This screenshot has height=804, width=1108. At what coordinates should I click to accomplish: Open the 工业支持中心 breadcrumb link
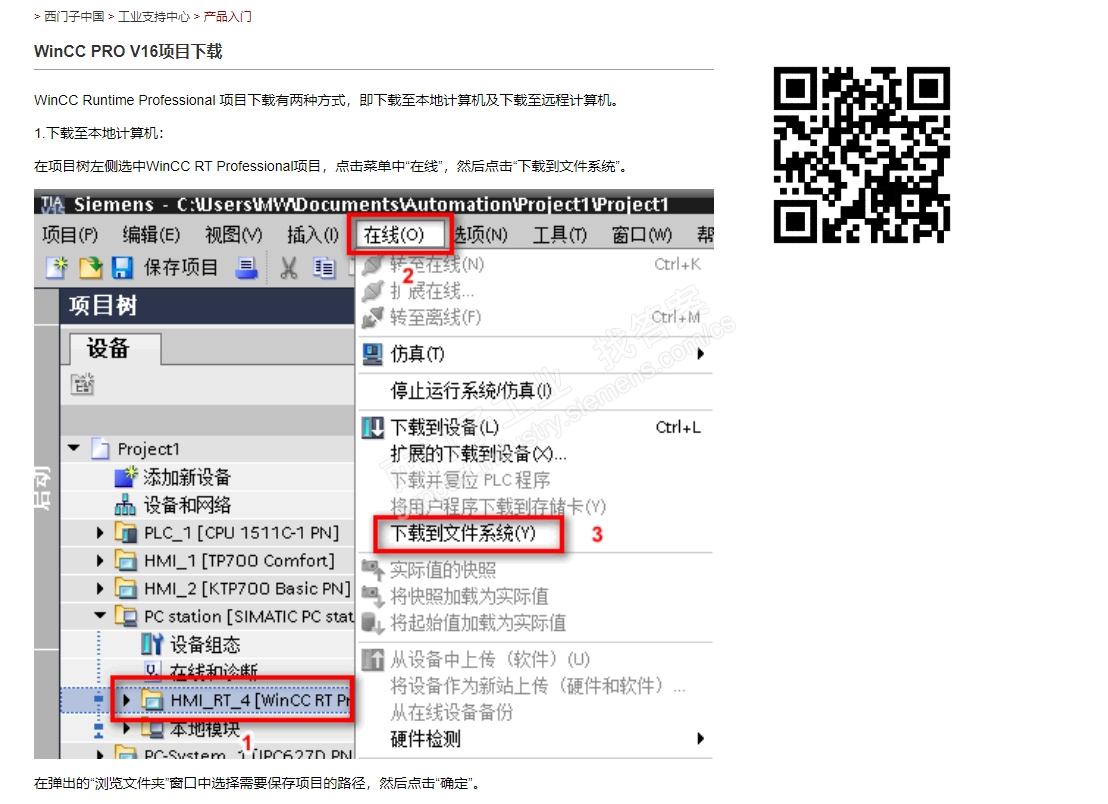[x=154, y=16]
